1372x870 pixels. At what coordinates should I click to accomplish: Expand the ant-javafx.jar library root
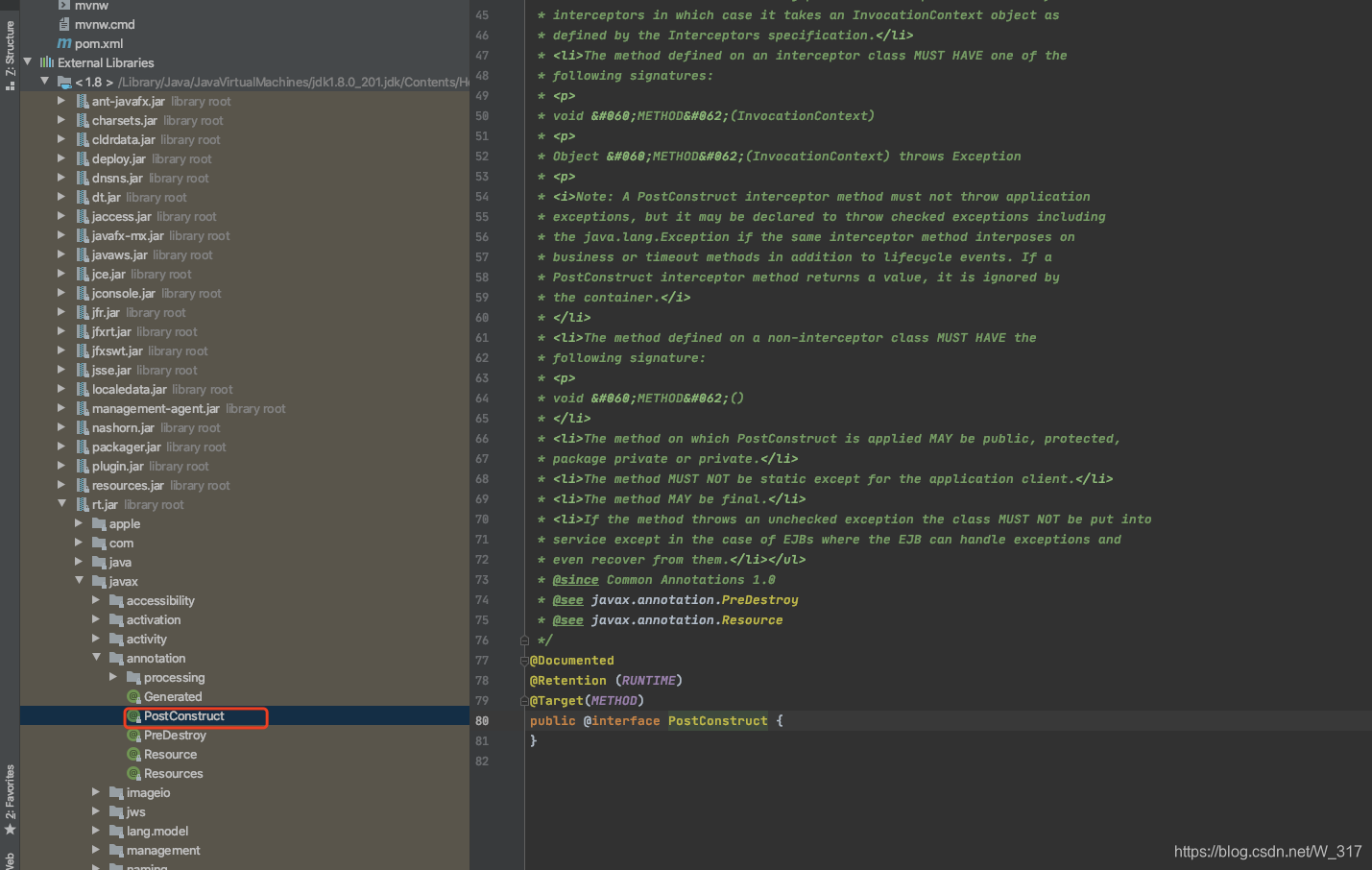click(x=61, y=101)
